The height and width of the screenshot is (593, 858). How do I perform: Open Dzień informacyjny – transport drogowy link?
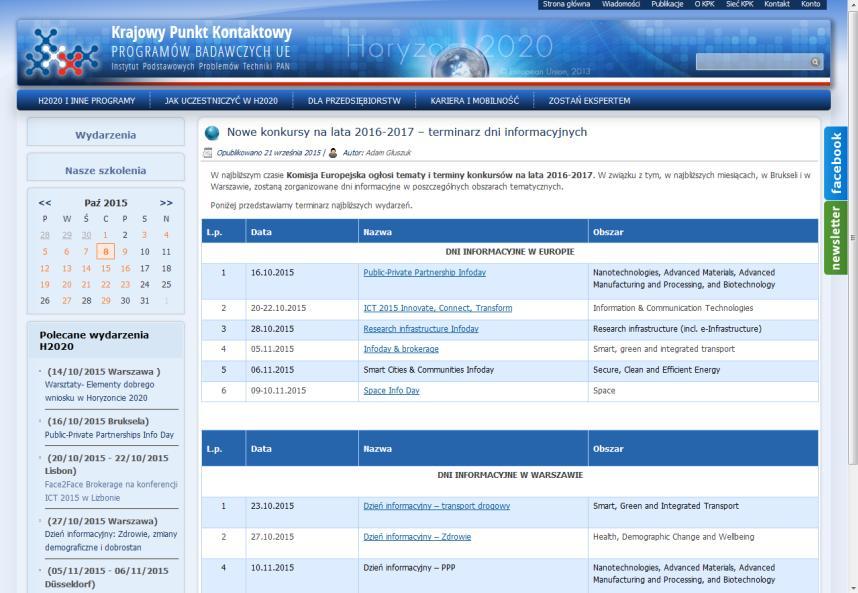[x=437, y=506]
